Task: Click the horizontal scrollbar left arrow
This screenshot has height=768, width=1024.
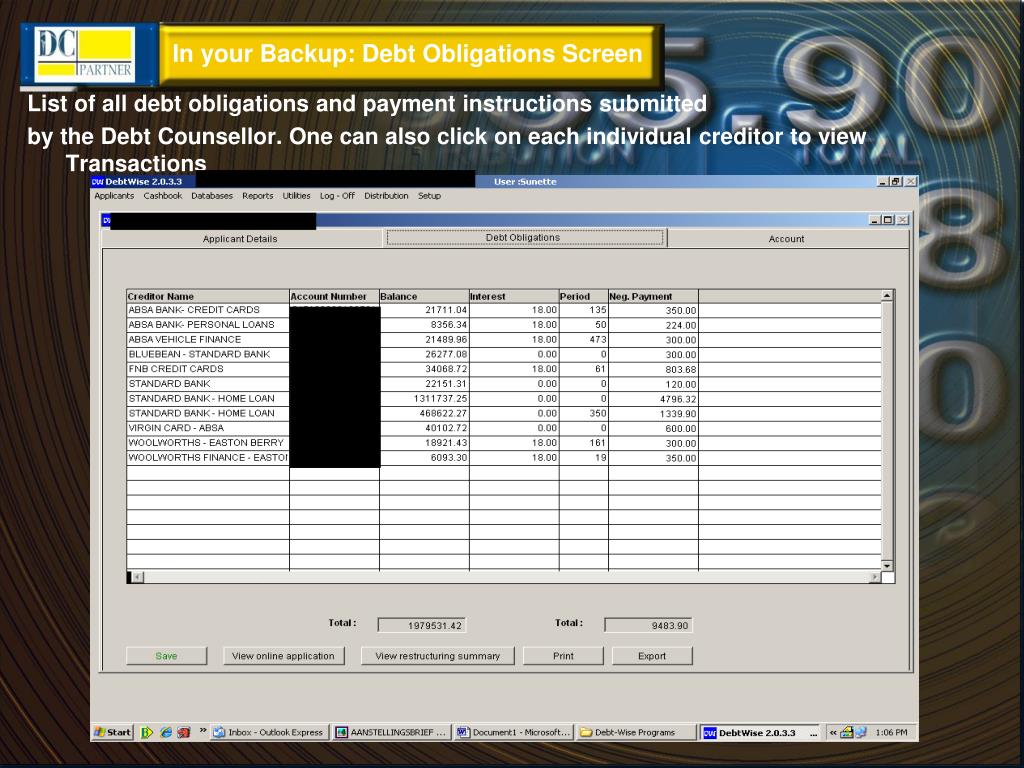Action: click(x=138, y=577)
